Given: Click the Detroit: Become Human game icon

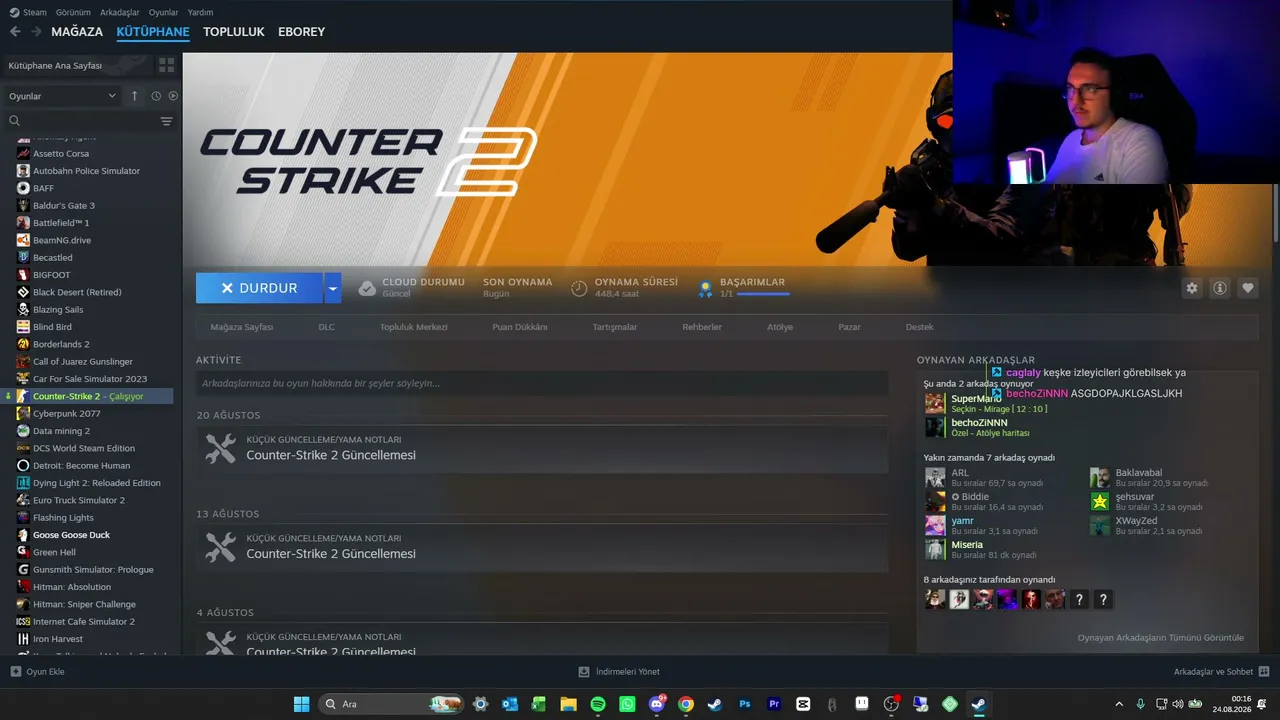Looking at the screenshot, I should [x=23, y=466].
